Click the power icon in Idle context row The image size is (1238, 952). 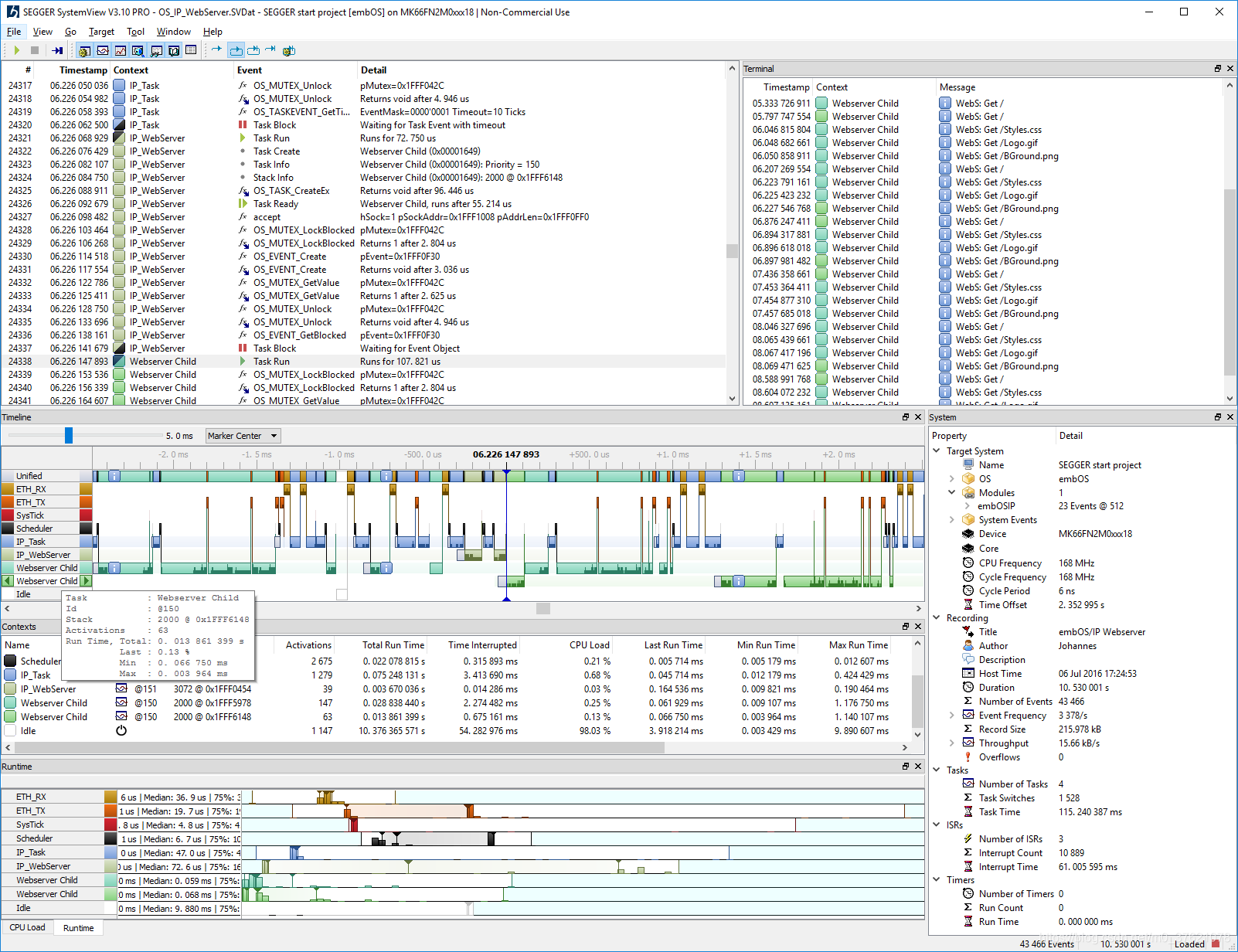[121, 730]
